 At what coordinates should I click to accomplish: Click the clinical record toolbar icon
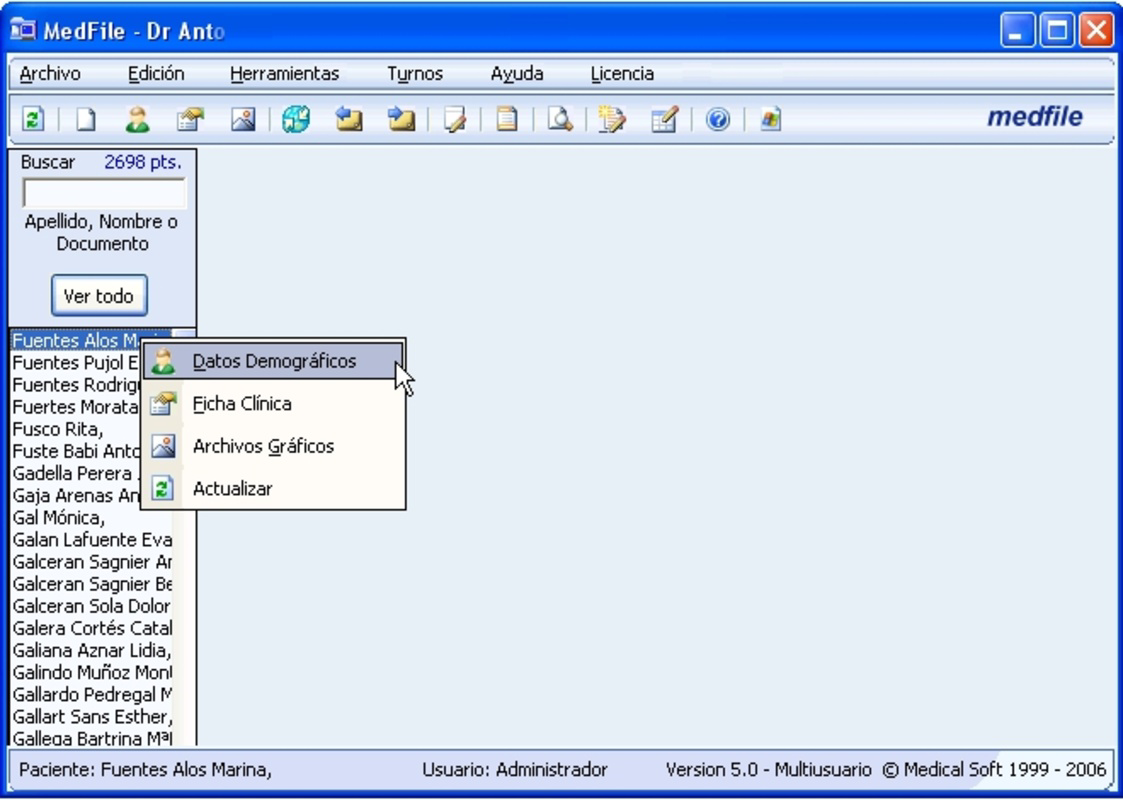point(191,119)
